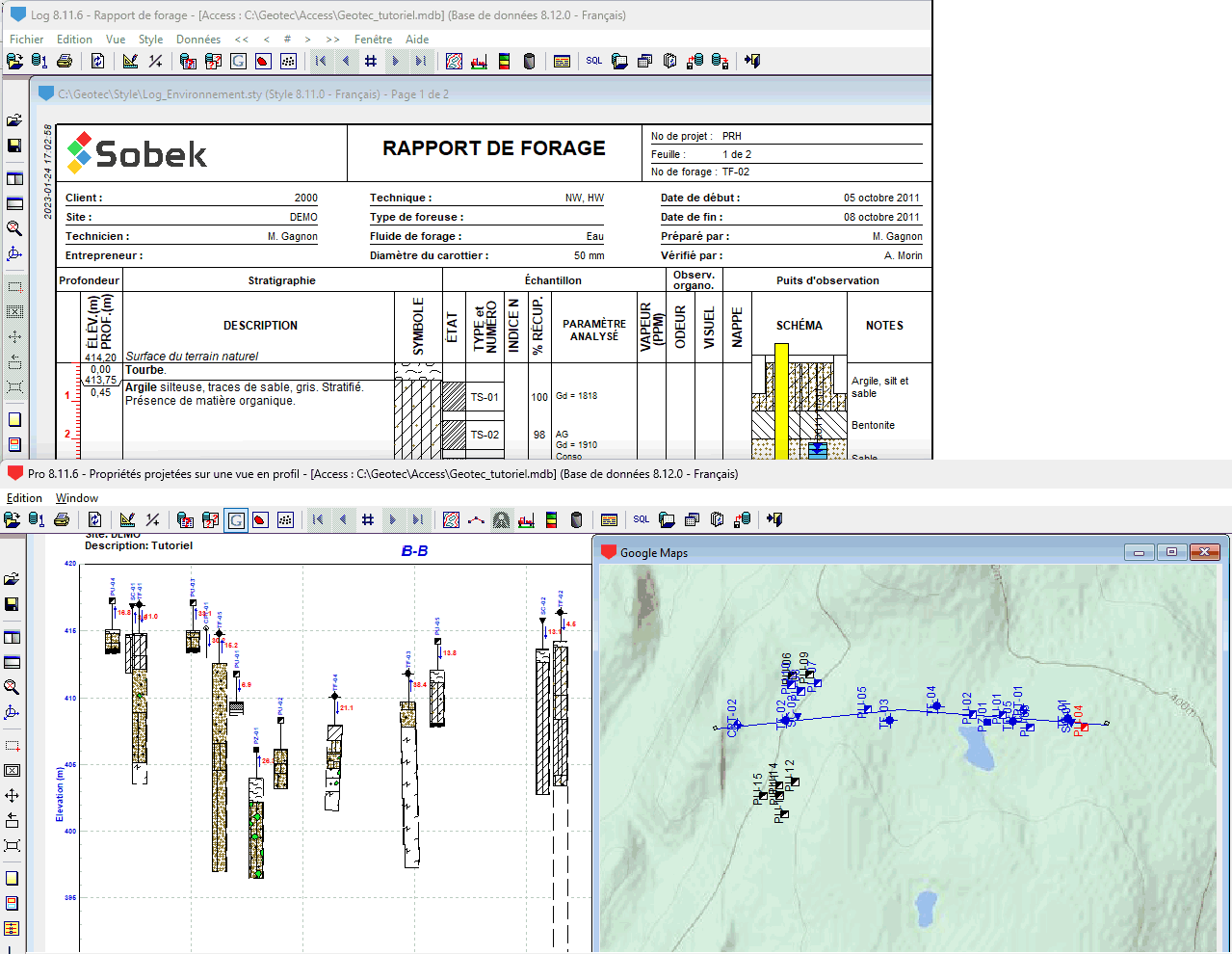Viewport: 1232px width, 954px height.
Task: Close the Google Maps window
Action: tap(1205, 552)
